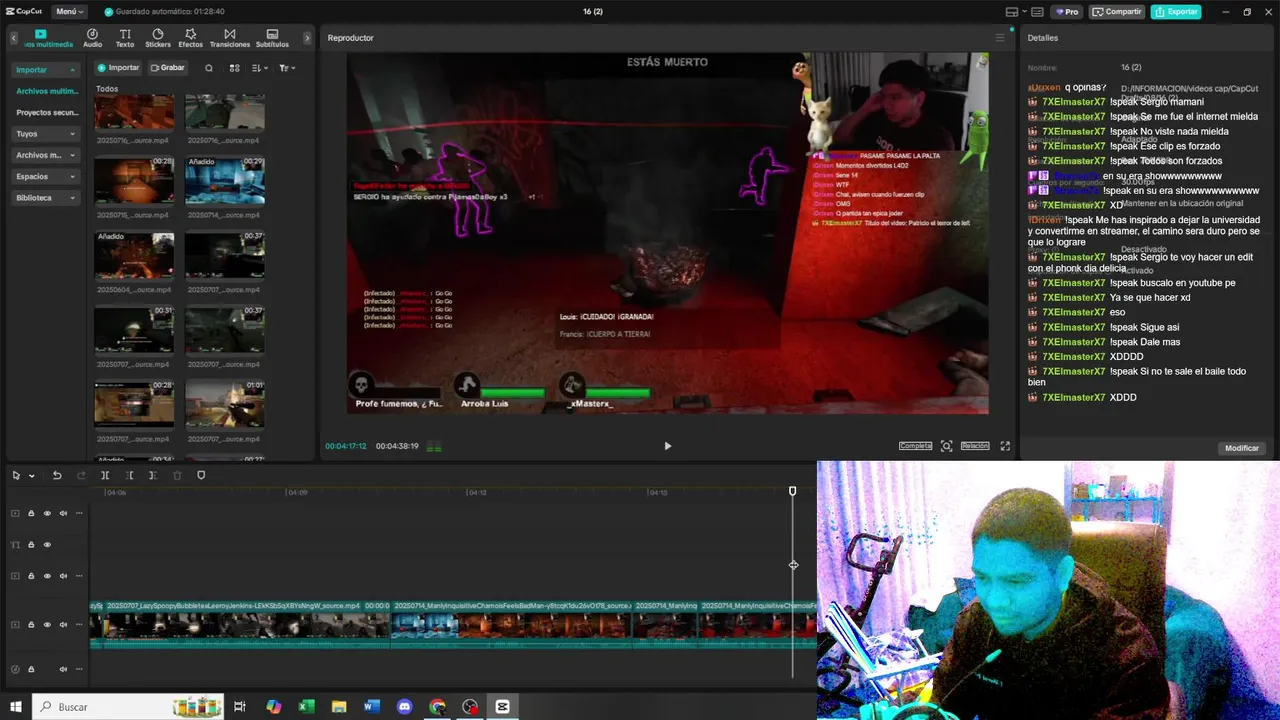1280x720 pixels.
Task: Open the Subtítulos tab
Action: [x=272, y=38]
